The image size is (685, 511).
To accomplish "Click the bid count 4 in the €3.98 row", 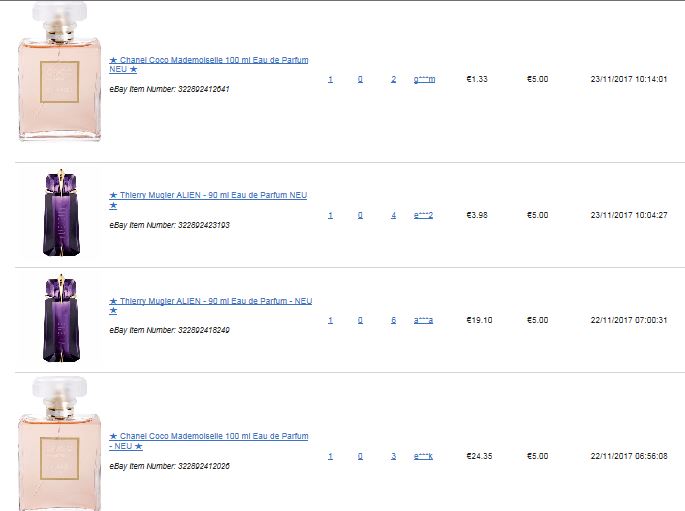I will [394, 215].
